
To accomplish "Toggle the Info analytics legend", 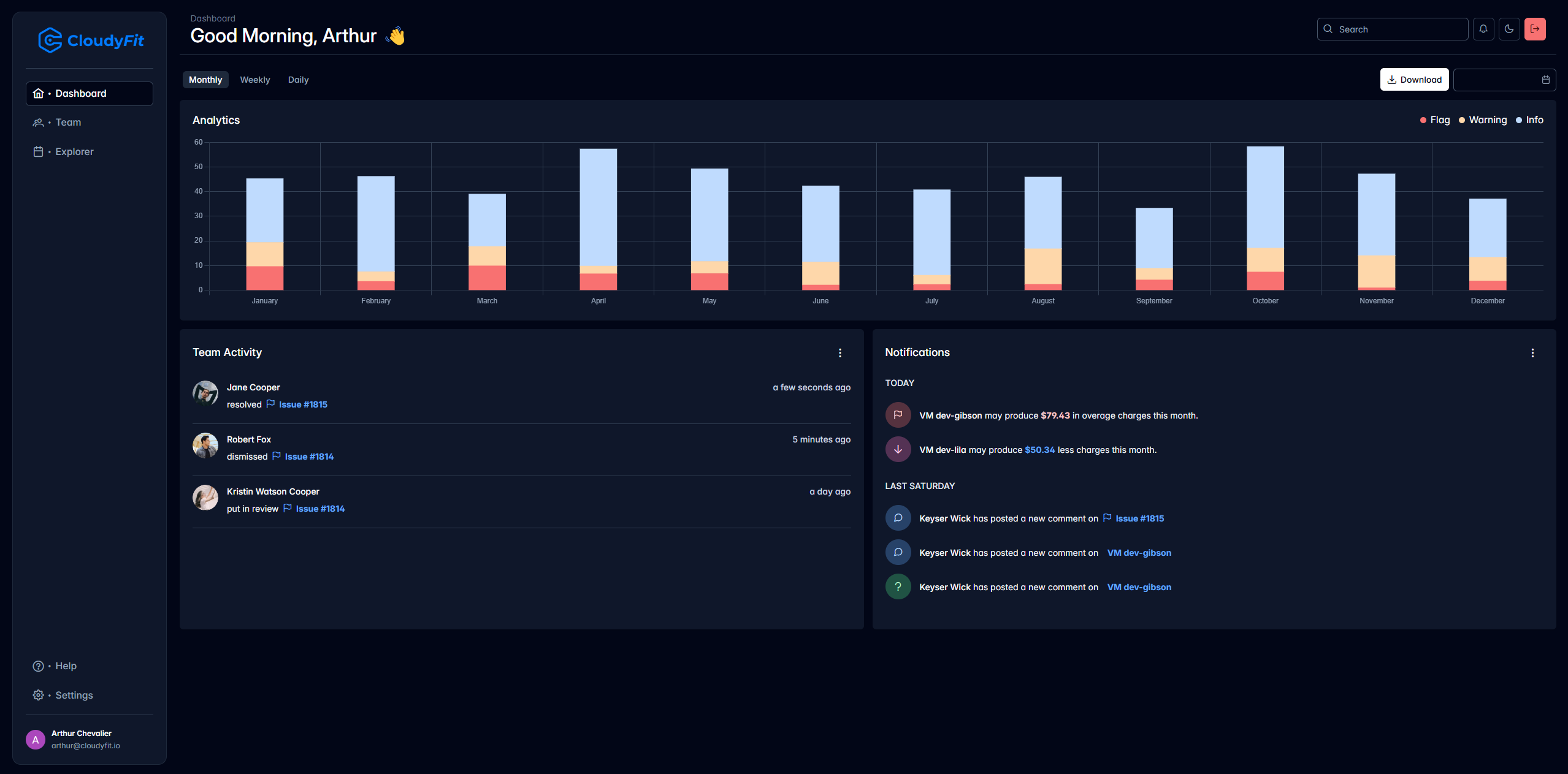I will click(x=1534, y=120).
